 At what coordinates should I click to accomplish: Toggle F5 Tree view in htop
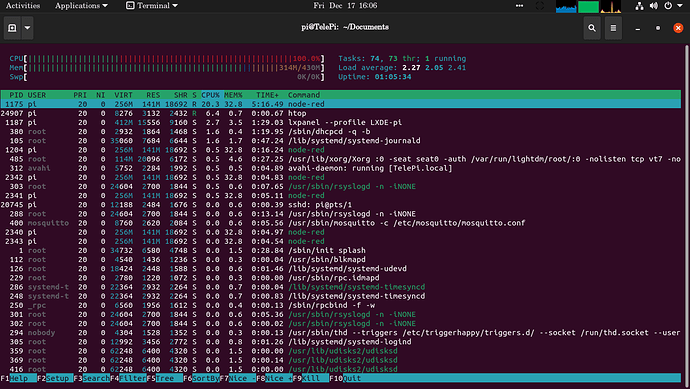pyautogui.click(x=165, y=378)
